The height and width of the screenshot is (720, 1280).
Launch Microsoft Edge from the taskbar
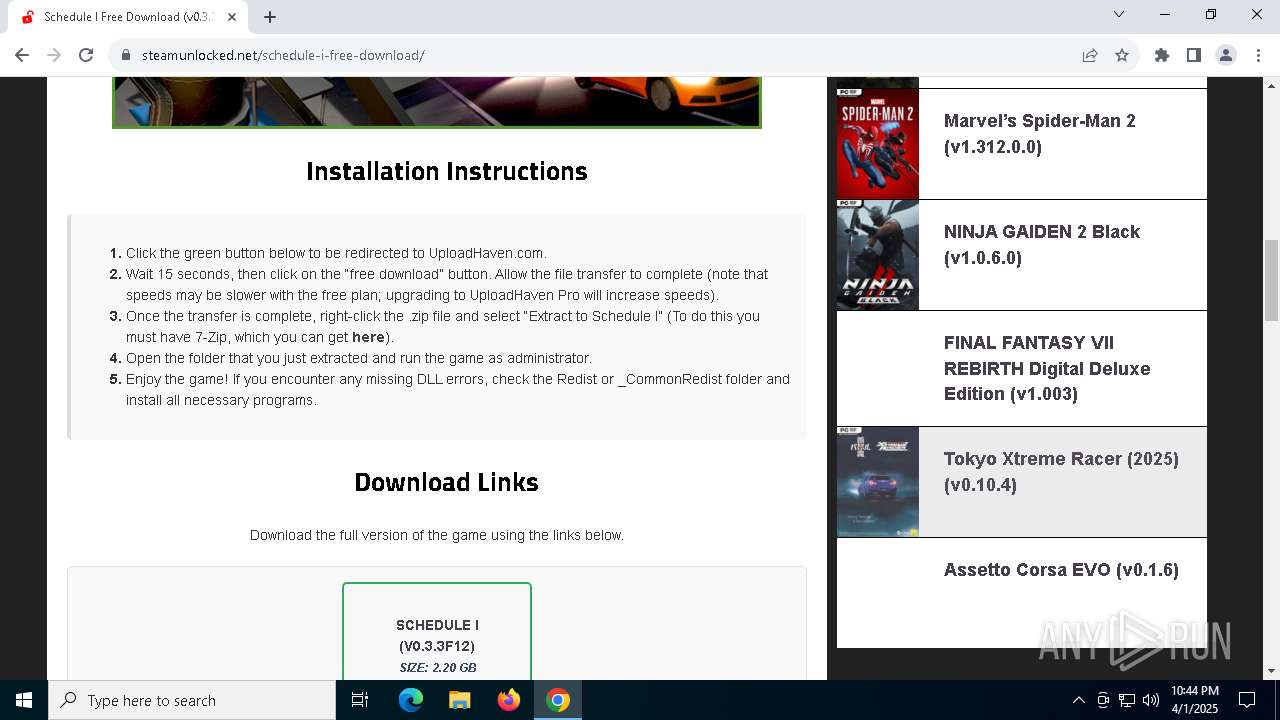point(411,700)
